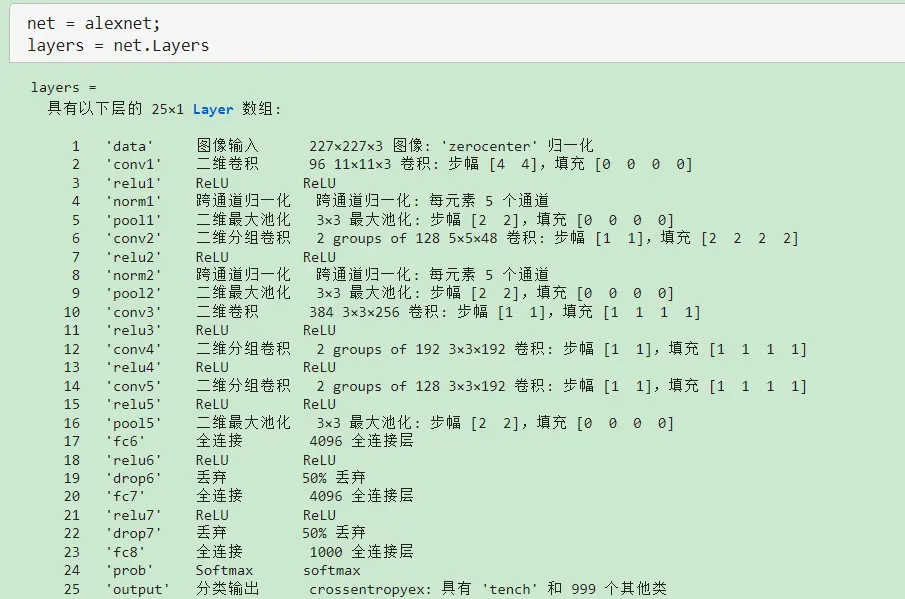Click "每元素 5 个通道" in the norm2 row

489,275
